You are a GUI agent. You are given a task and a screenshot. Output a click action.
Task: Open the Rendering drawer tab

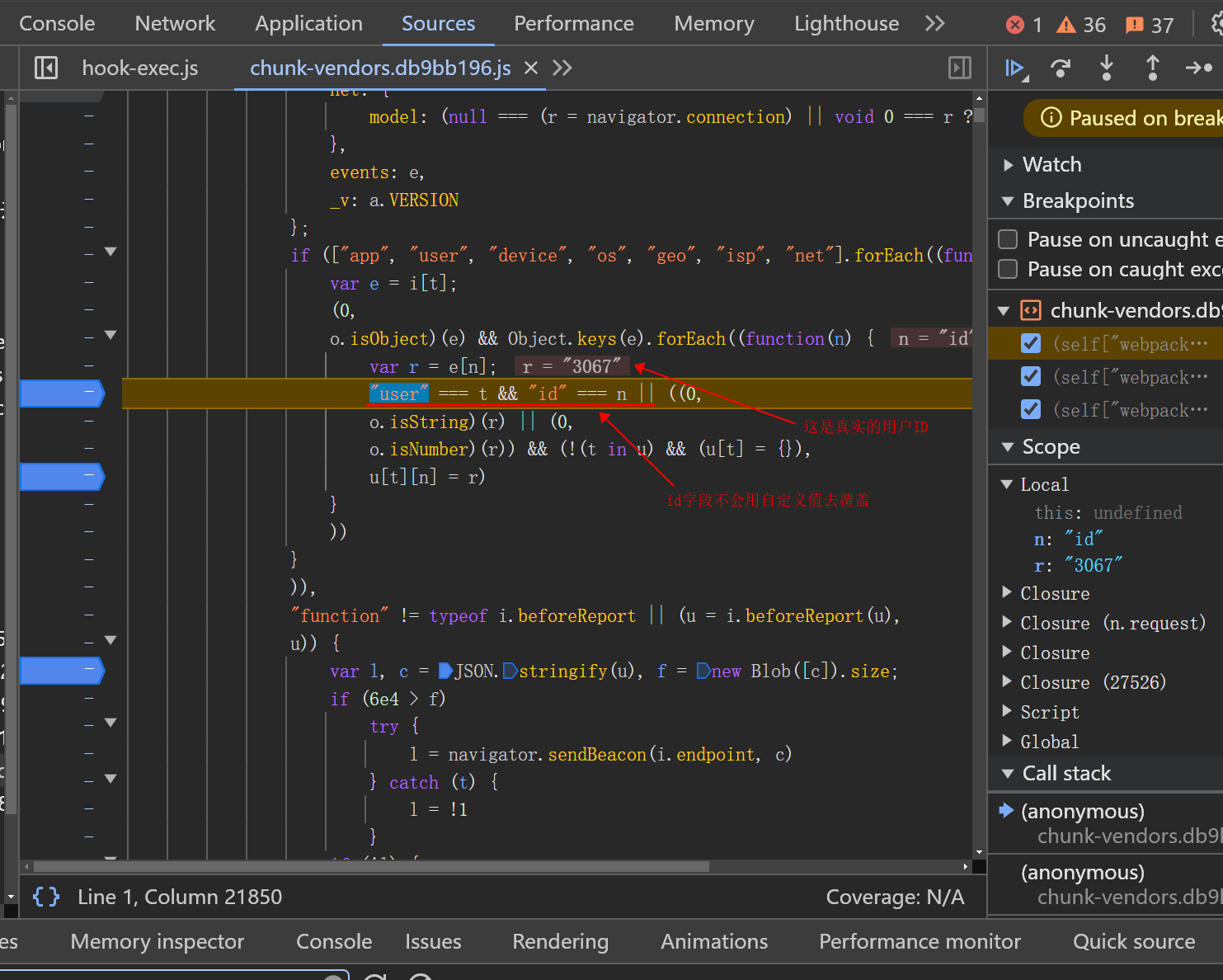tap(560, 941)
